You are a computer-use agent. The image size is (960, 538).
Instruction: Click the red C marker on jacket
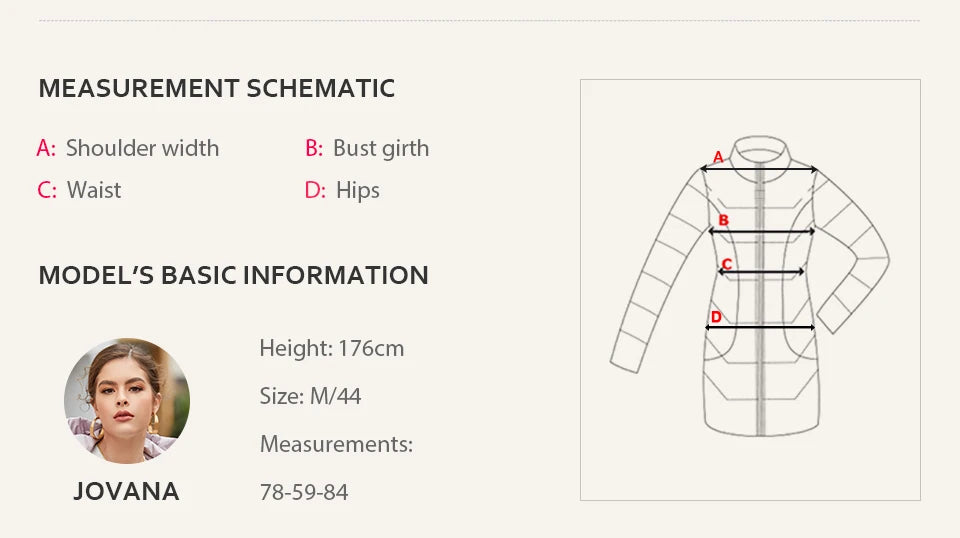(727, 264)
